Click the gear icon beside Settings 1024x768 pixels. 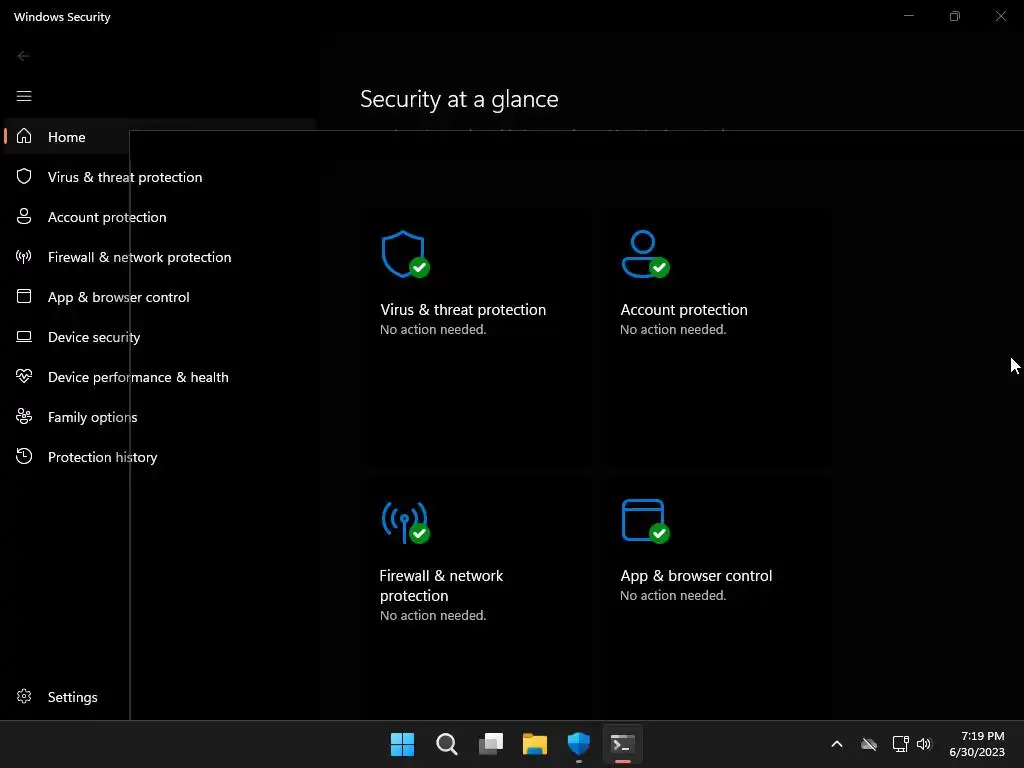pos(24,696)
